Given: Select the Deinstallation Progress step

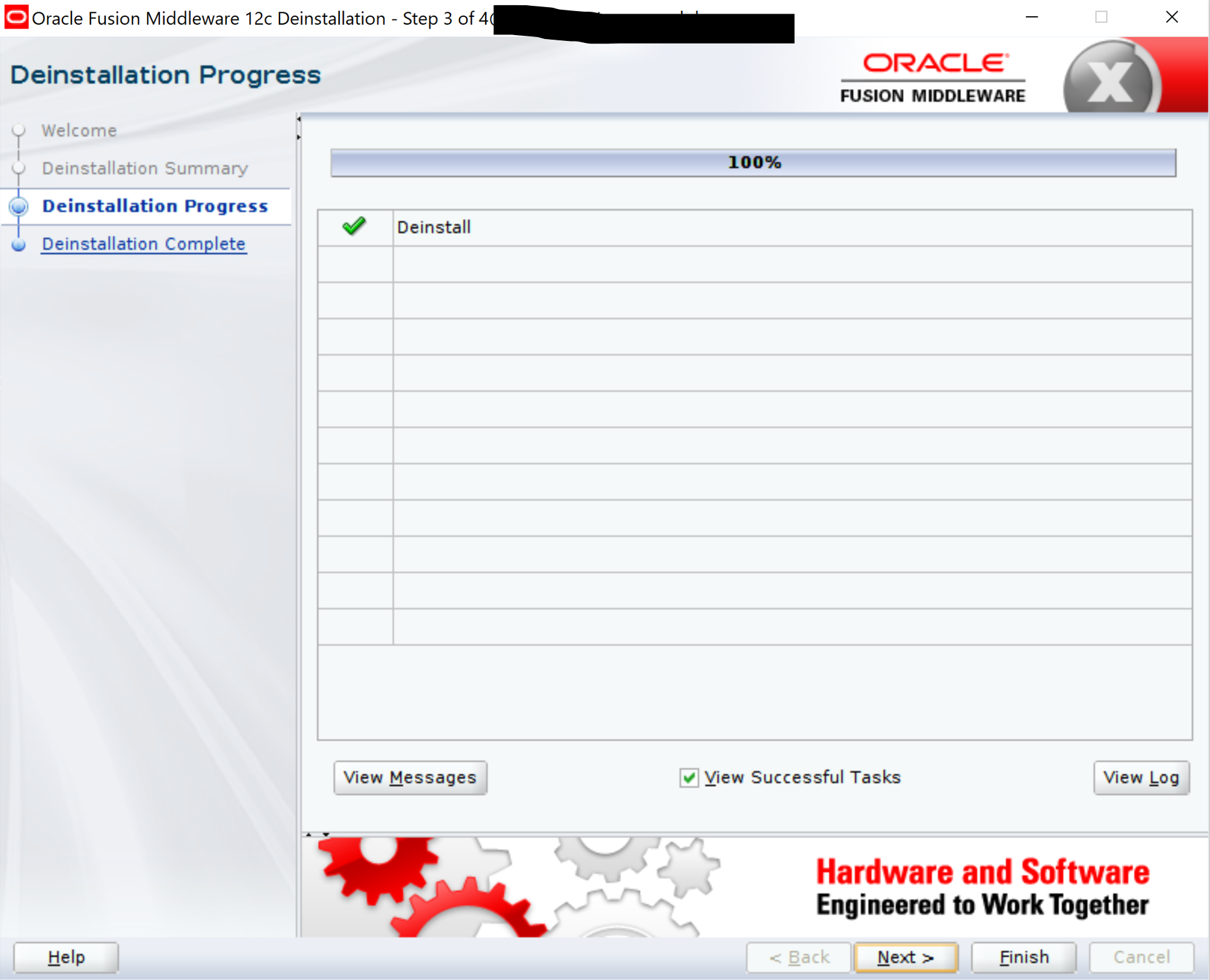Looking at the screenshot, I should point(155,206).
